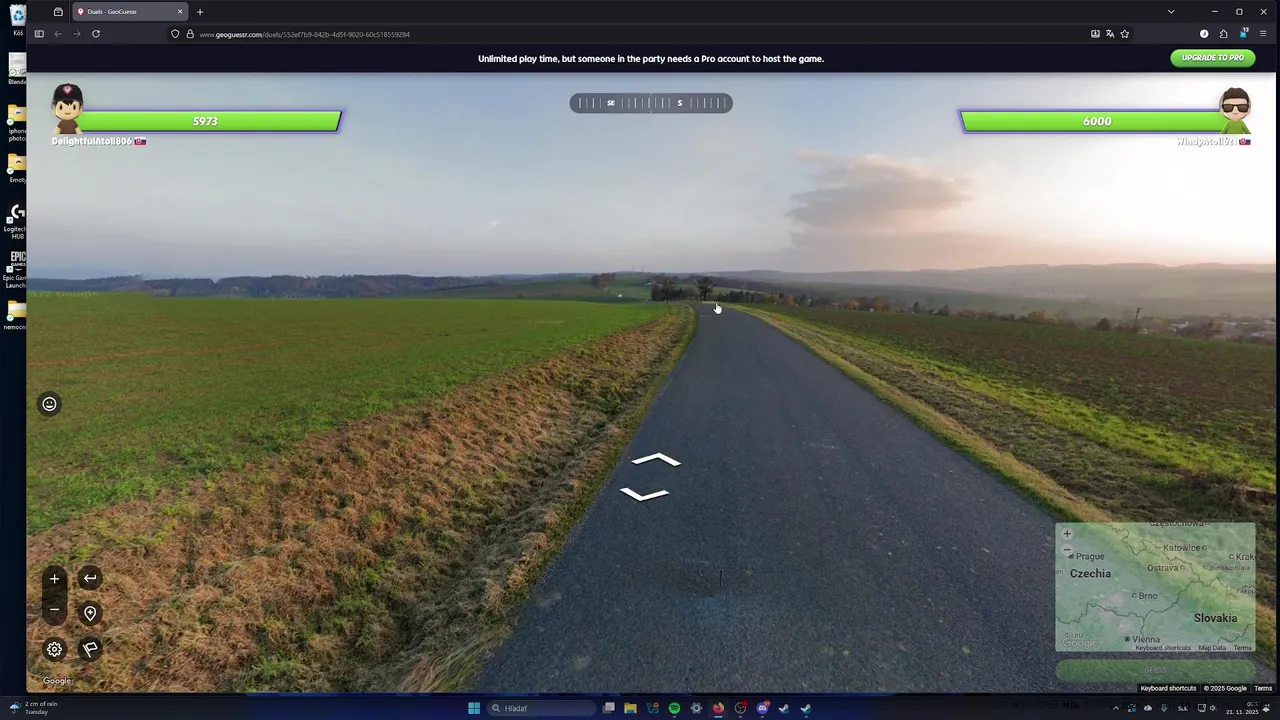Open the Firefox hamburger menu
Viewport: 1280px width, 720px height.
pyautogui.click(x=1264, y=34)
